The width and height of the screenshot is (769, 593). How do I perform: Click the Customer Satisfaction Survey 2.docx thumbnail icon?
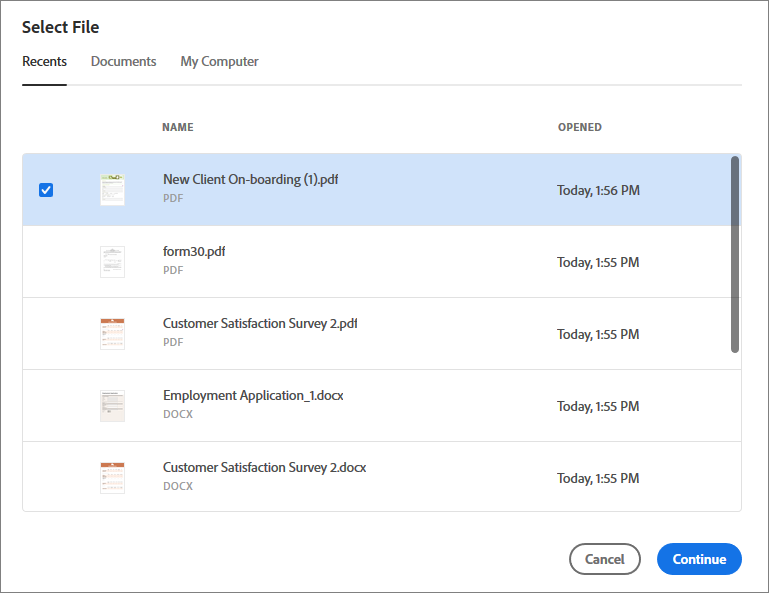pyautogui.click(x=112, y=478)
